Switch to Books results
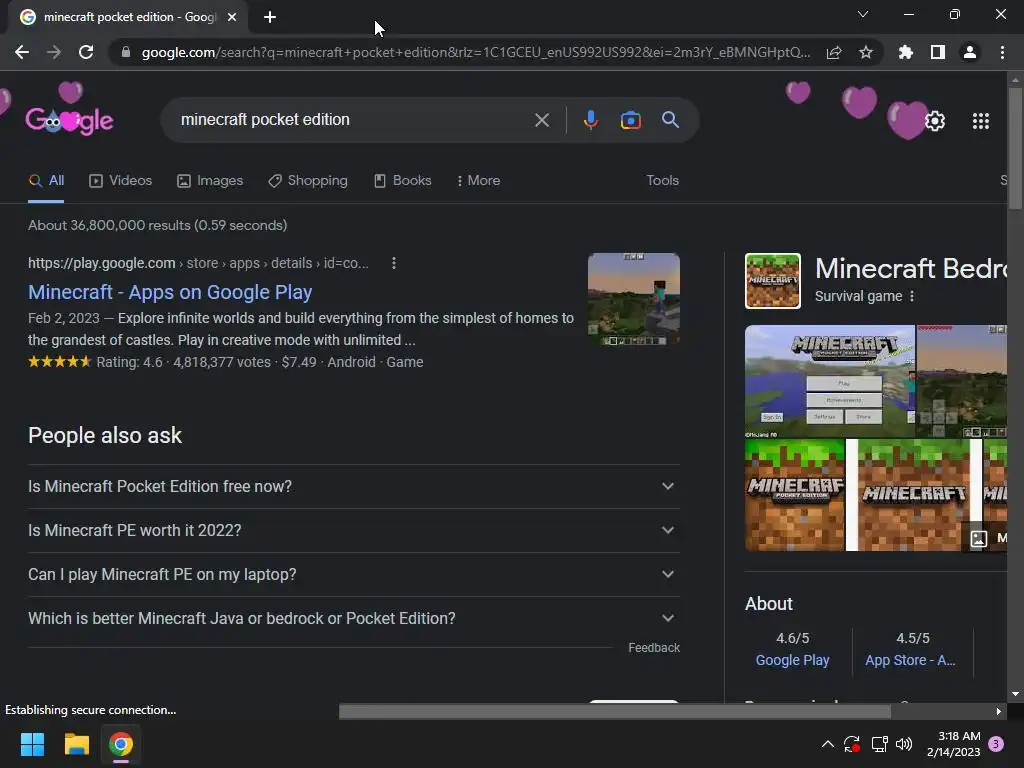Screen dimensions: 1024x768 [x=402, y=180]
